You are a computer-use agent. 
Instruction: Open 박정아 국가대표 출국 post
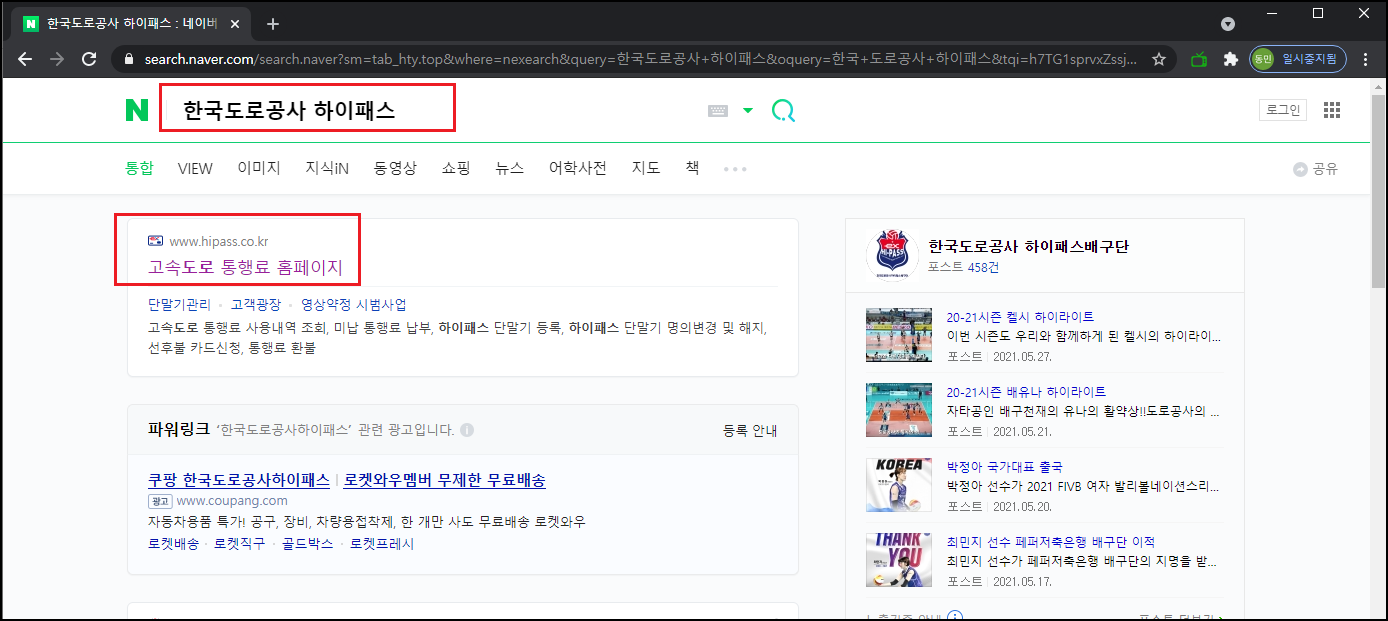pos(1005,467)
